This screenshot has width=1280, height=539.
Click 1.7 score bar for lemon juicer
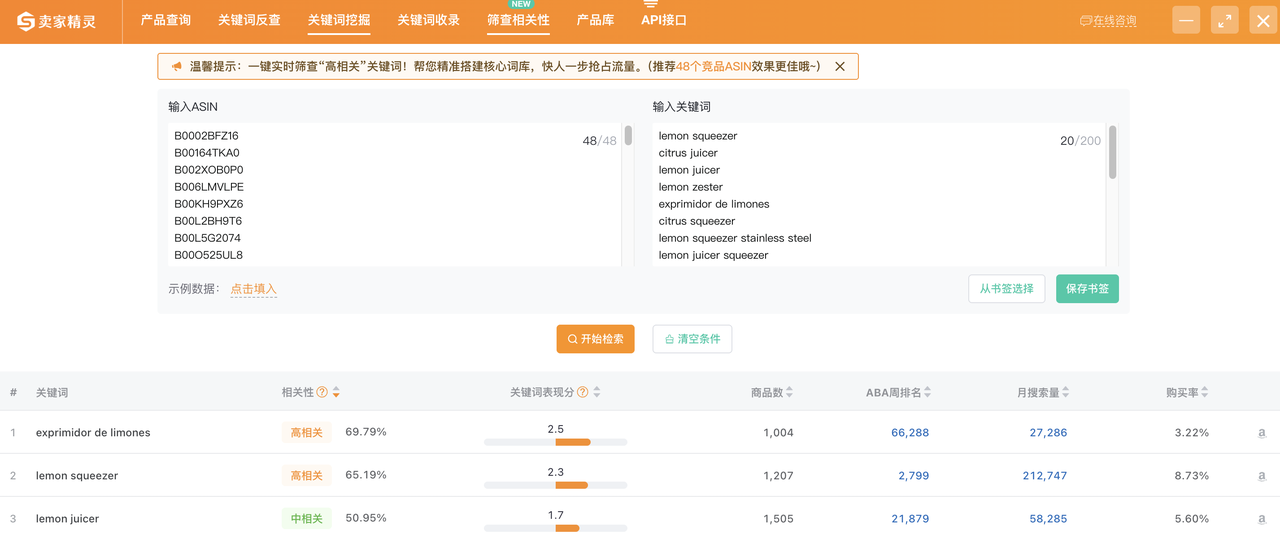[x=556, y=527]
